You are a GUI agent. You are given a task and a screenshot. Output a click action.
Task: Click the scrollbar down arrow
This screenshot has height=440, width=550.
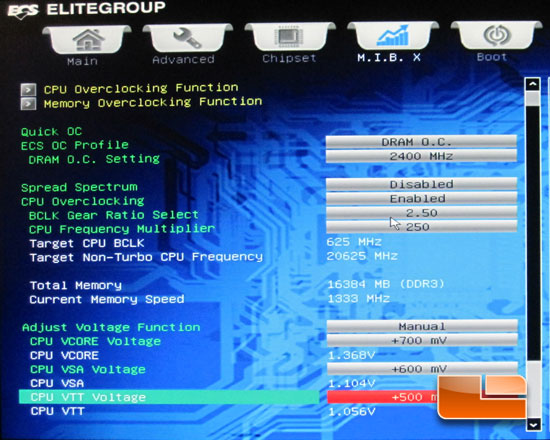point(533,425)
